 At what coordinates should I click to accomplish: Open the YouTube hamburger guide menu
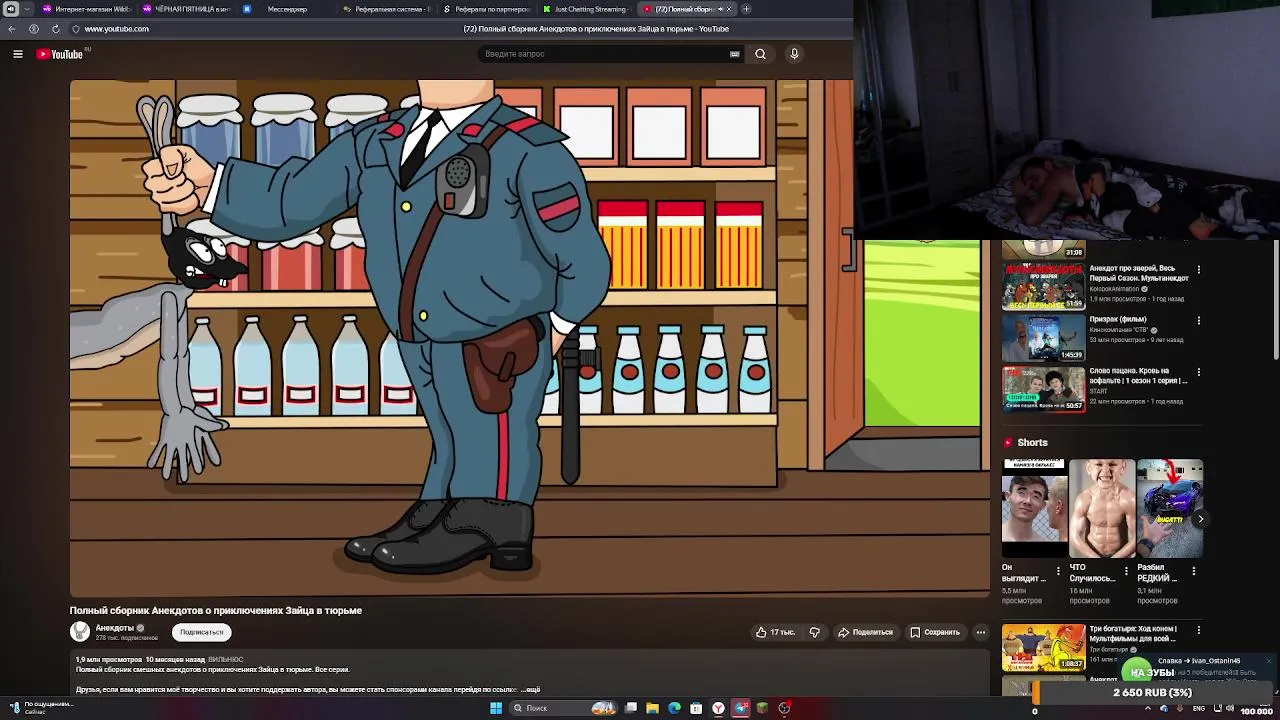(x=18, y=54)
